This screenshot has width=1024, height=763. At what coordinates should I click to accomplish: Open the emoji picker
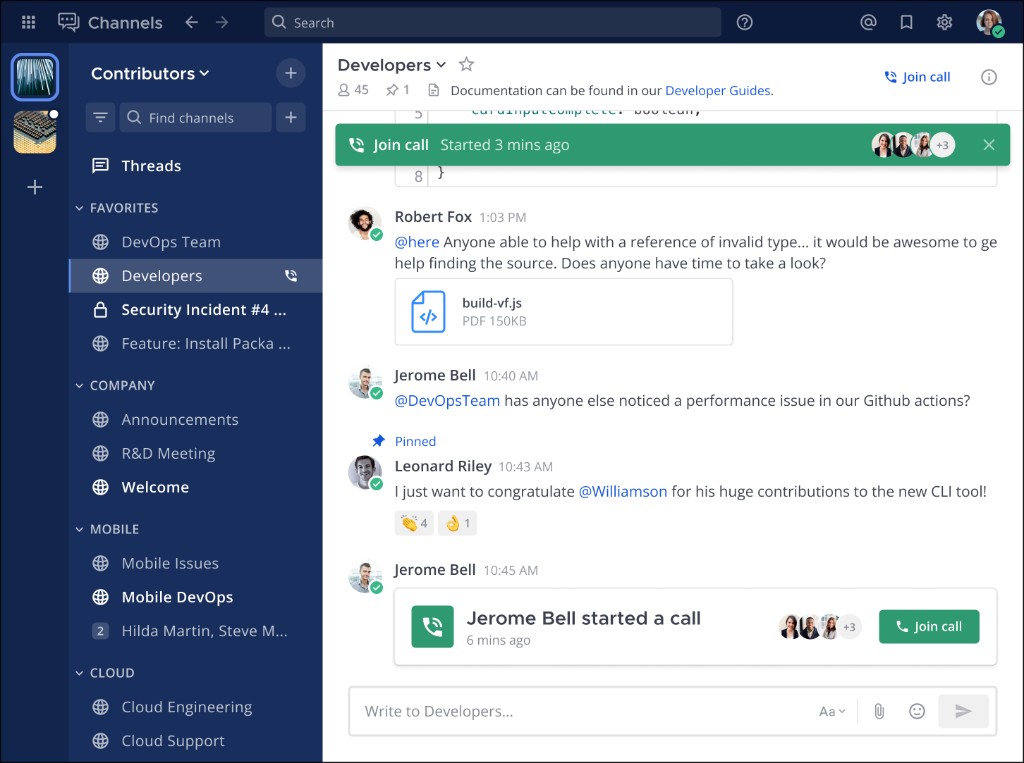pos(917,711)
